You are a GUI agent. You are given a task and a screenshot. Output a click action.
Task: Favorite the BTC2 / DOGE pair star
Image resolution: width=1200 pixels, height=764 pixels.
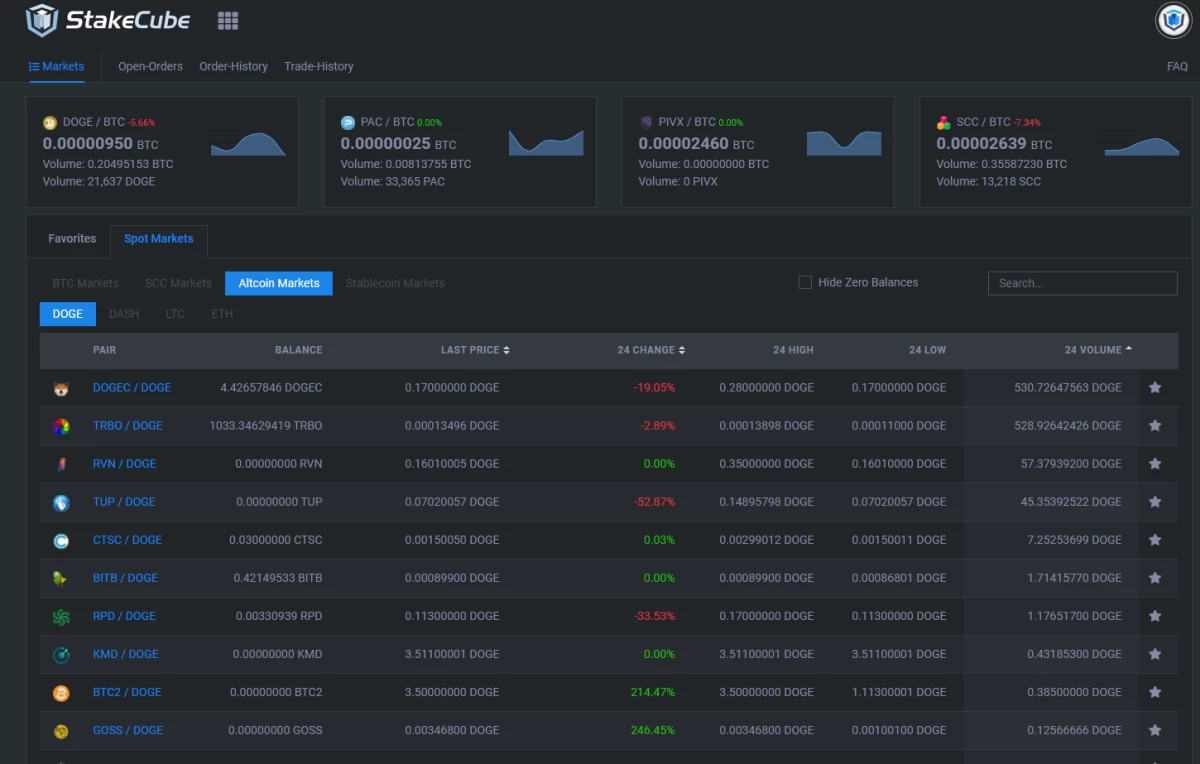[x=1155, y=692]
